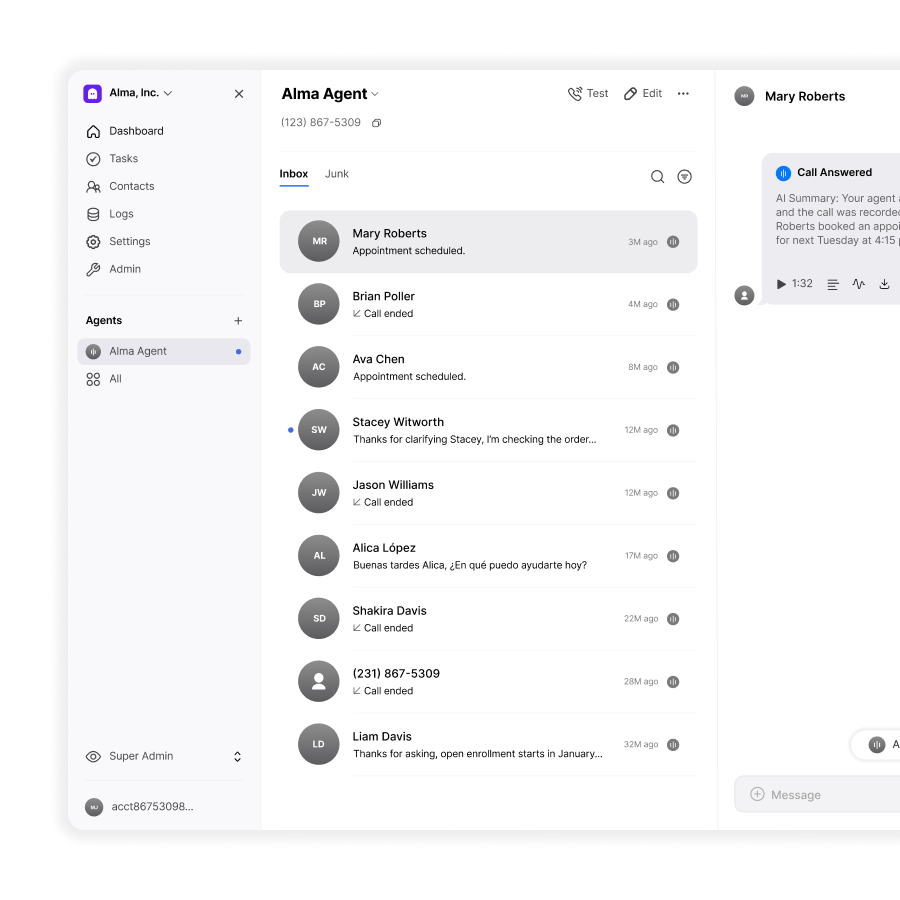Open Jason Williams conversation

(488, 493)
